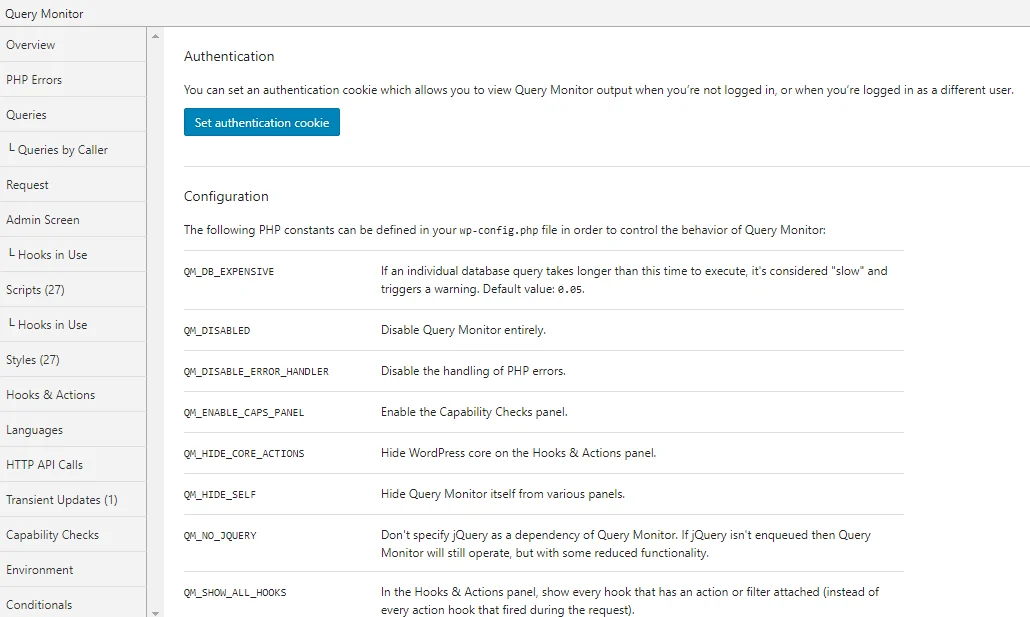Click 'Hide Query Monitor itself' description
The width and height of the screenshot is (1030, 617).
click(x=503, y=493)
